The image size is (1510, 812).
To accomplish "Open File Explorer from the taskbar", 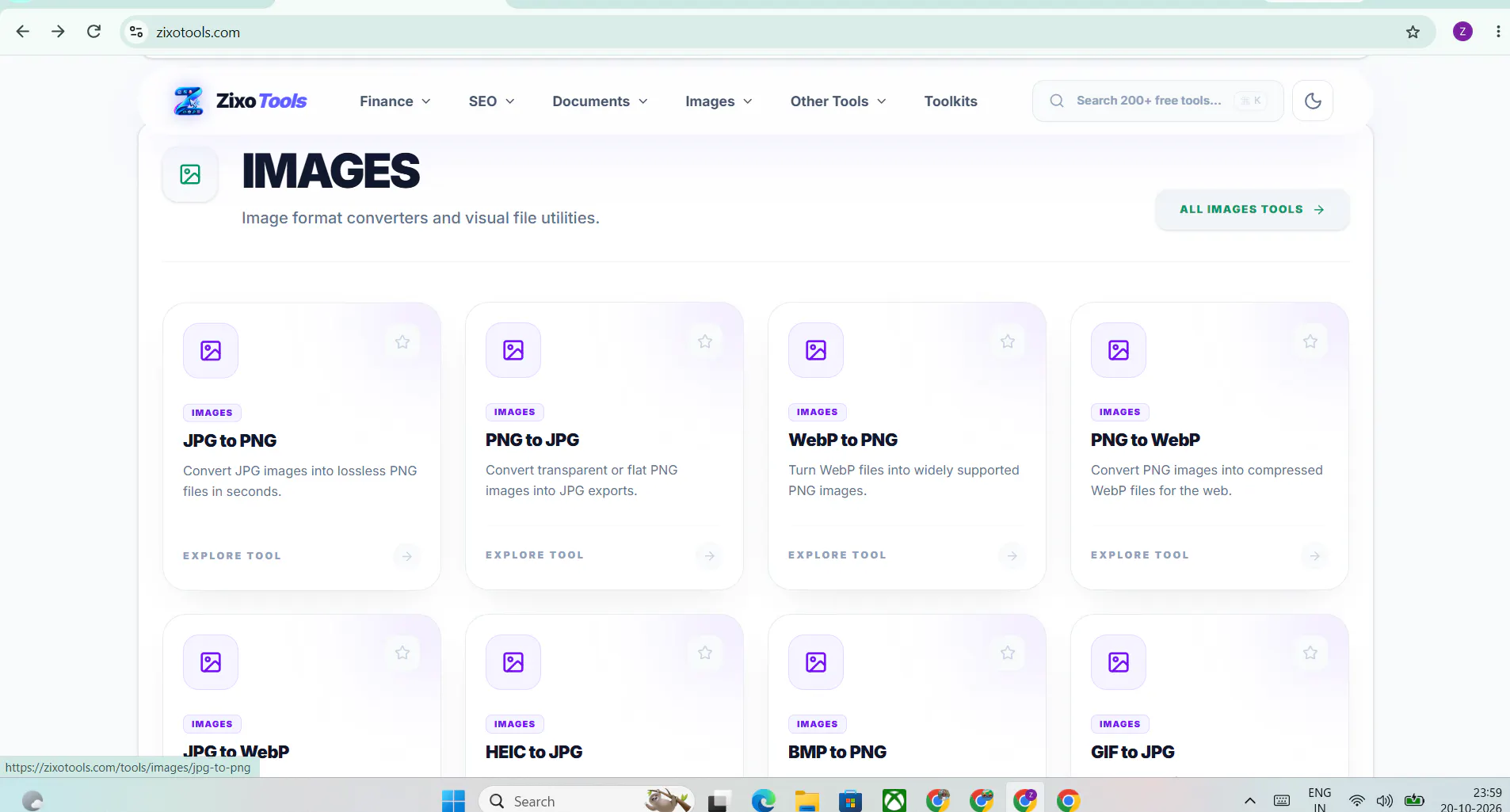I will click(806, 801).
